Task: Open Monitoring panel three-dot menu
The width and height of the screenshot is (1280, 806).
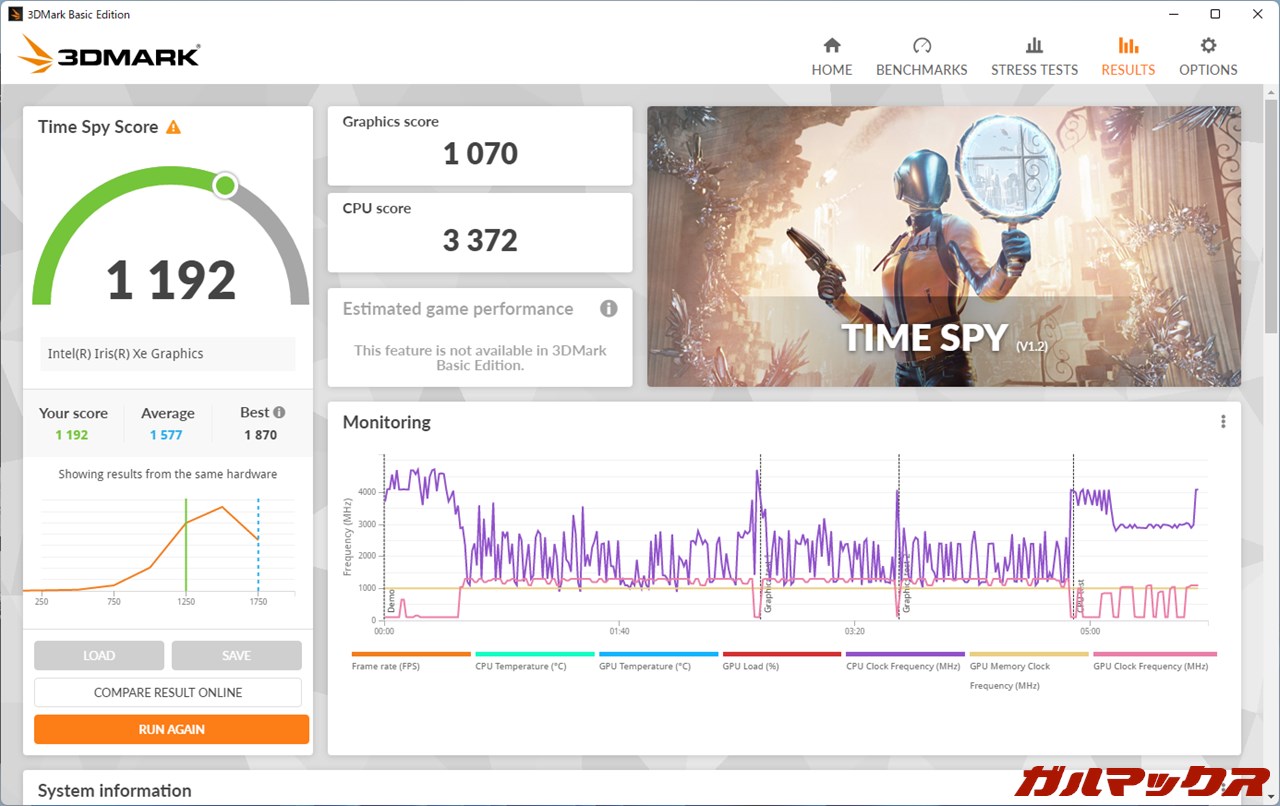Action: point(1222,422)
